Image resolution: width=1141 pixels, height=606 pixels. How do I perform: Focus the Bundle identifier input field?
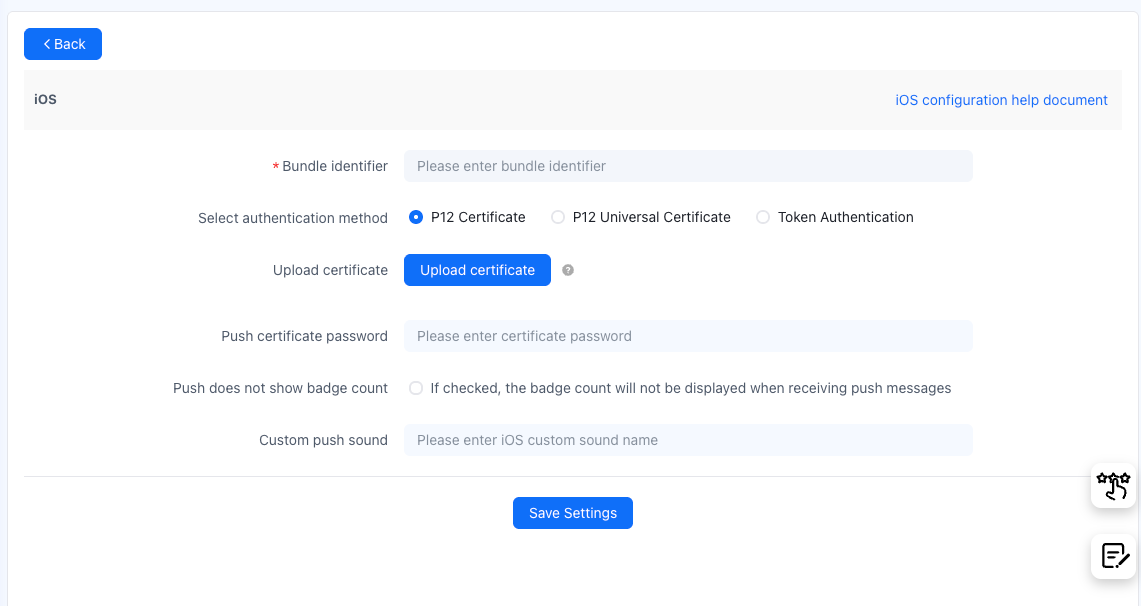coord(688,166)
